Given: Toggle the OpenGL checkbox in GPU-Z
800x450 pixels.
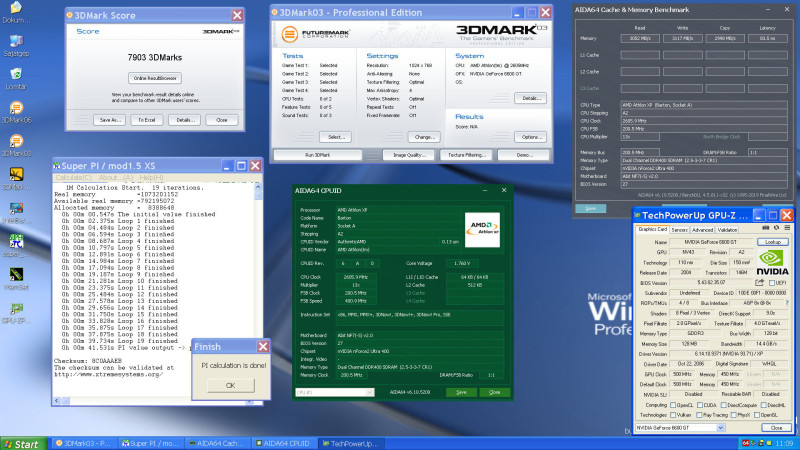Looking at the screenshot, I should click(757, 415).
